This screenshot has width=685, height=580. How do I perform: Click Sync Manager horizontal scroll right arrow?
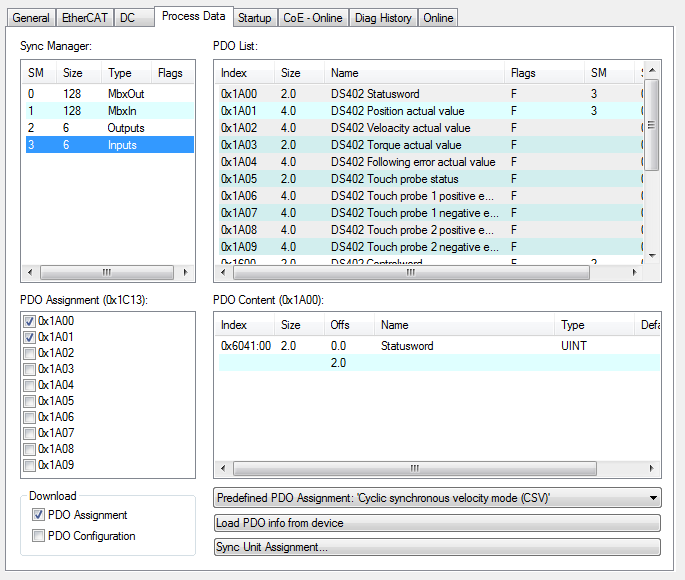pos(185,273)
